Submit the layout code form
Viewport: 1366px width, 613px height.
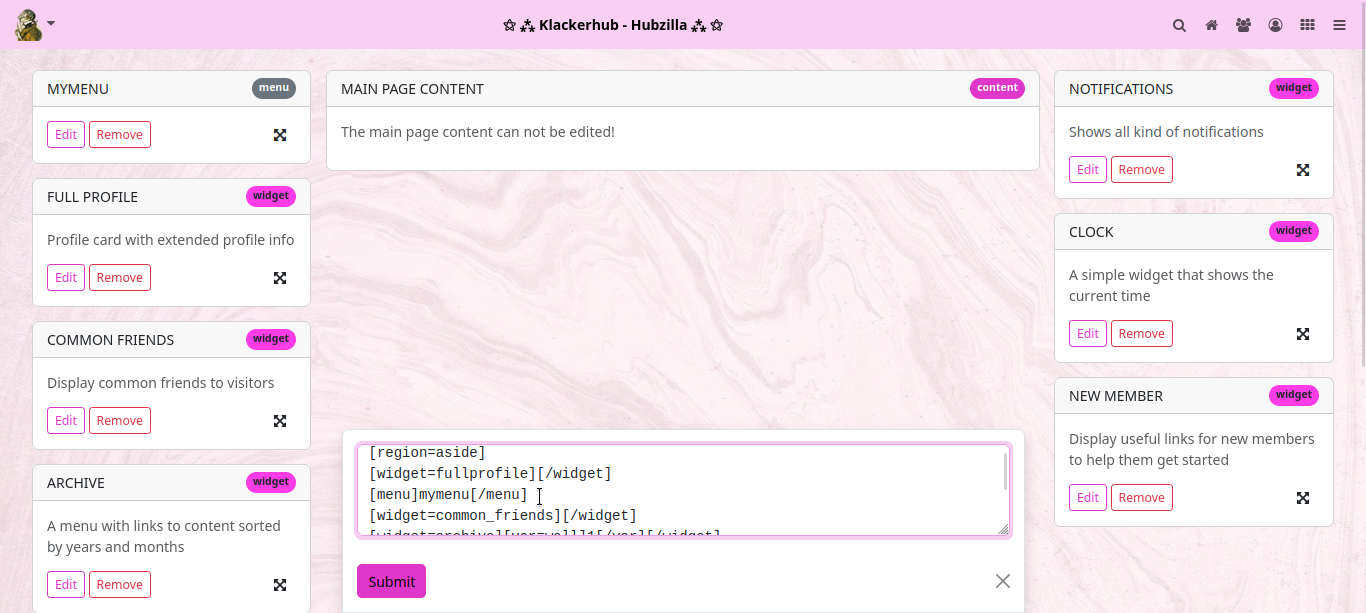click(x=391, y=581)
